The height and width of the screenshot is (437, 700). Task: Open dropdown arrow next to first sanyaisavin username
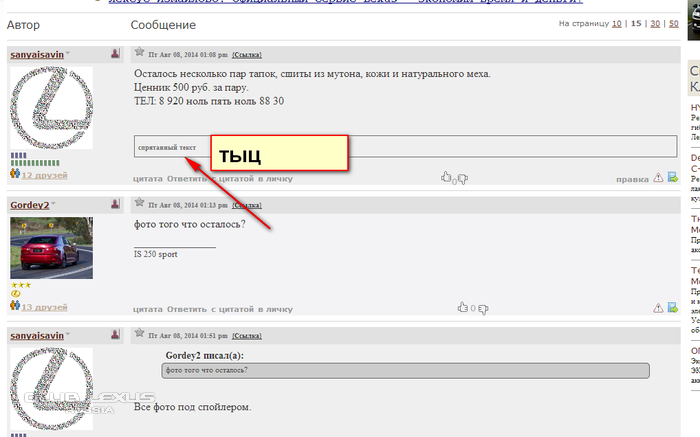click(68, 53)
